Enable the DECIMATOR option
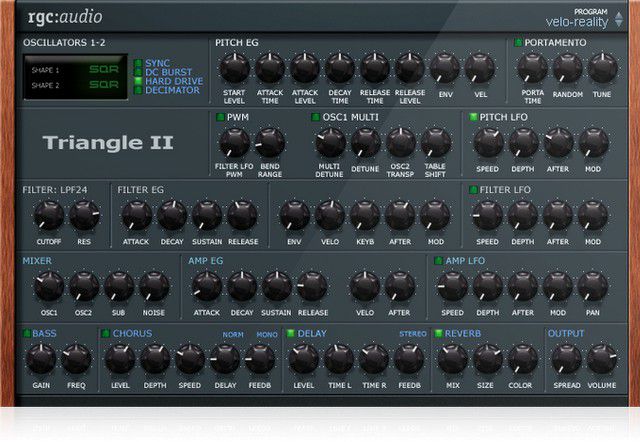 (138, 90)
